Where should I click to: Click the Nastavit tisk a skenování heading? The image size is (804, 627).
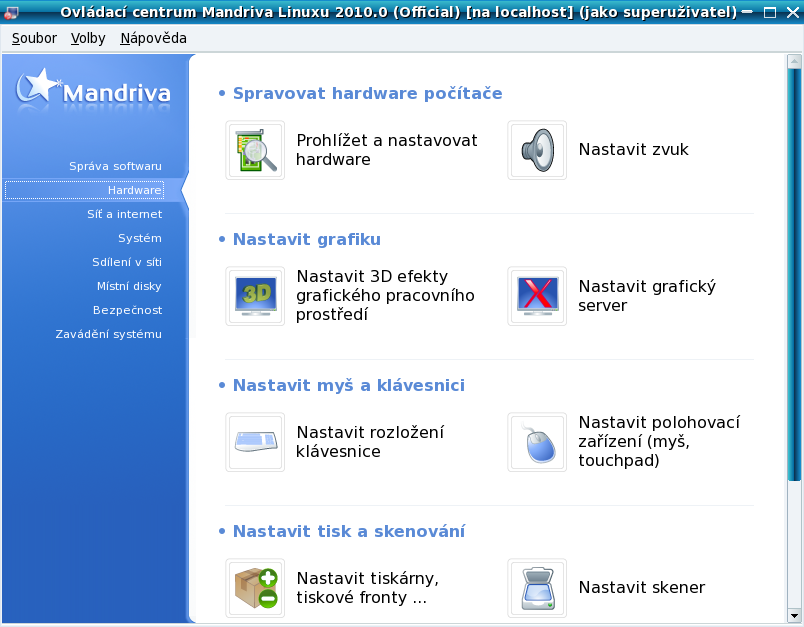(x=349, y=532)
